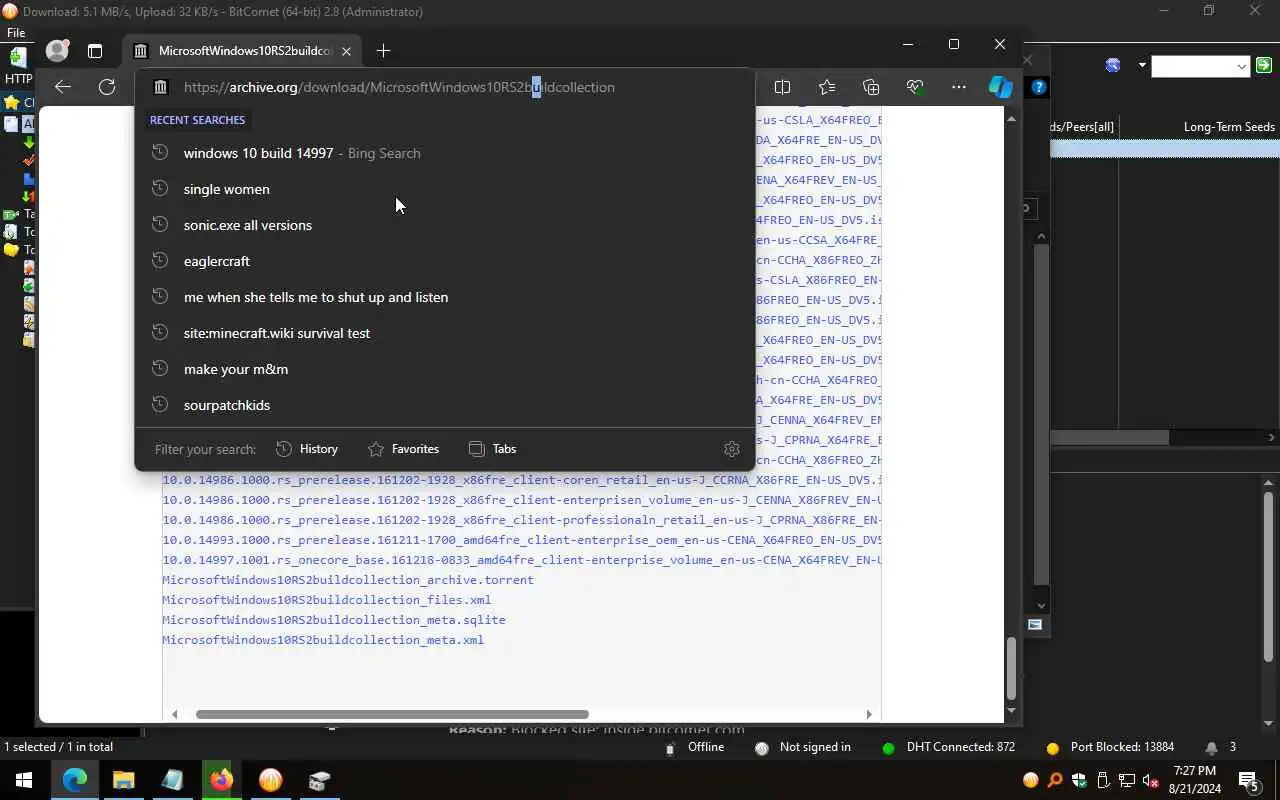Pick 'me when she tells me' suggestion

445,297
